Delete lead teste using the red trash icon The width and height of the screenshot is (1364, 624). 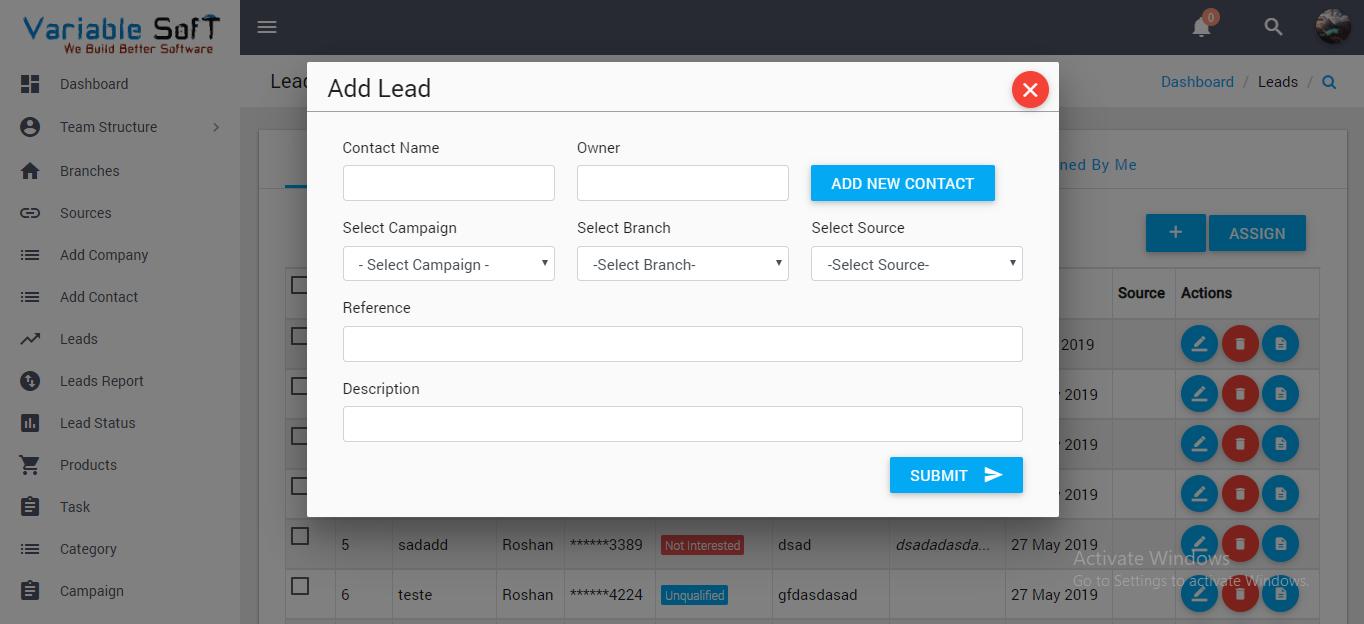[x=1240, y=594]
